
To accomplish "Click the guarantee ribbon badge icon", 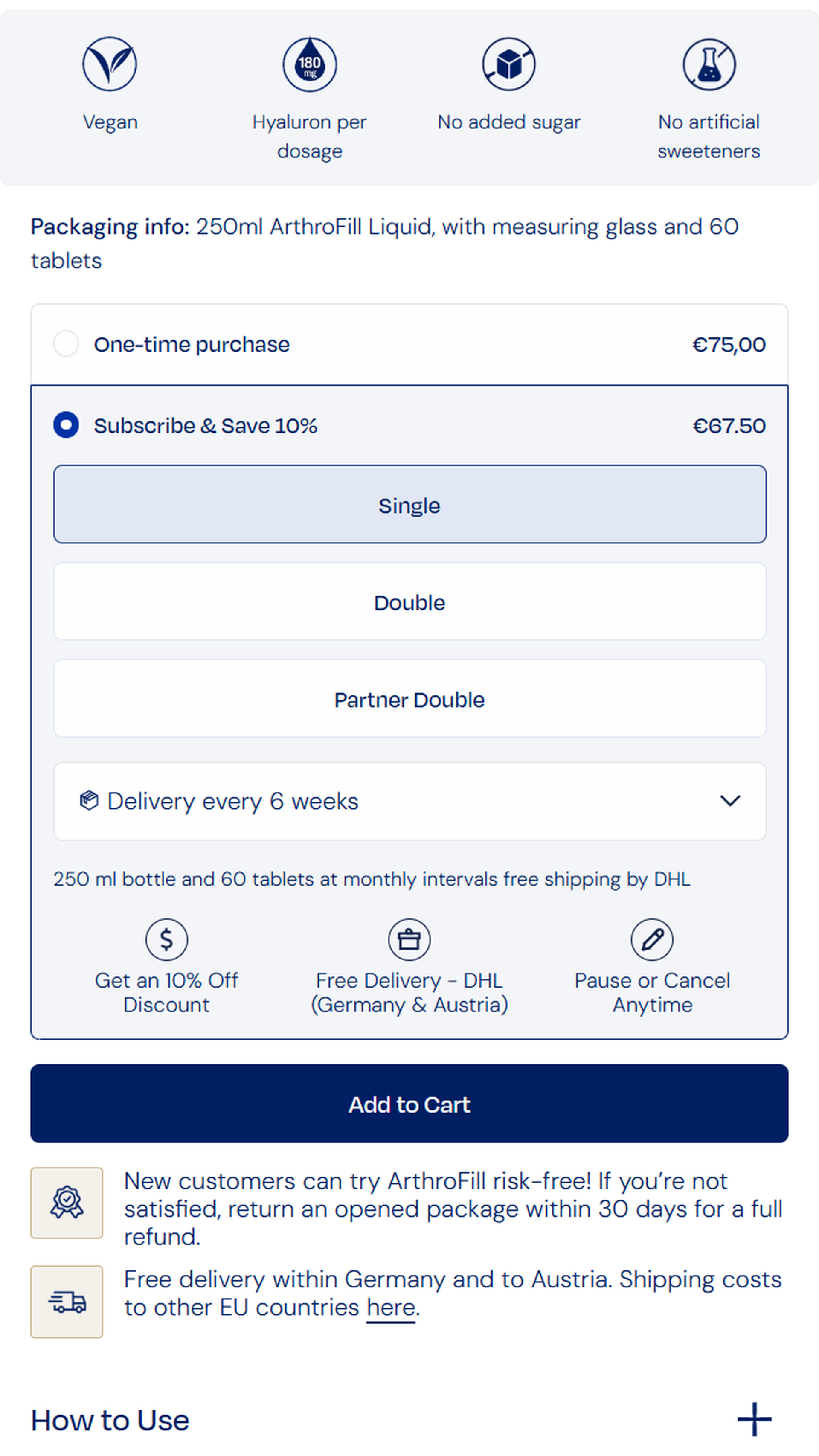I will tap(67, 1202).
